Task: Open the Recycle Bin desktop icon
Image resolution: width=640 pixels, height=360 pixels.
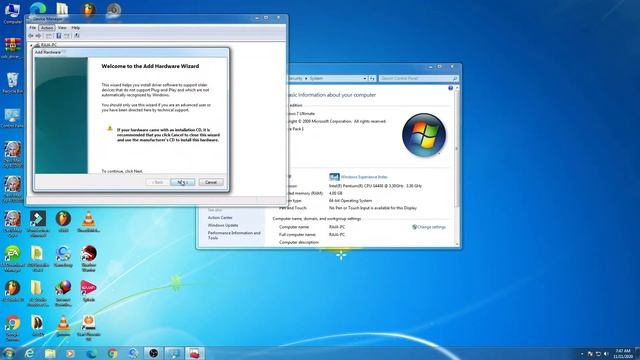Action: click(x=12, y=83)
